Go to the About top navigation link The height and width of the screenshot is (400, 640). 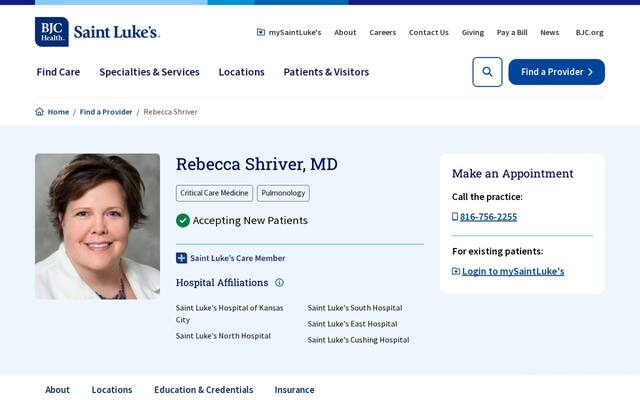(345, 32)
